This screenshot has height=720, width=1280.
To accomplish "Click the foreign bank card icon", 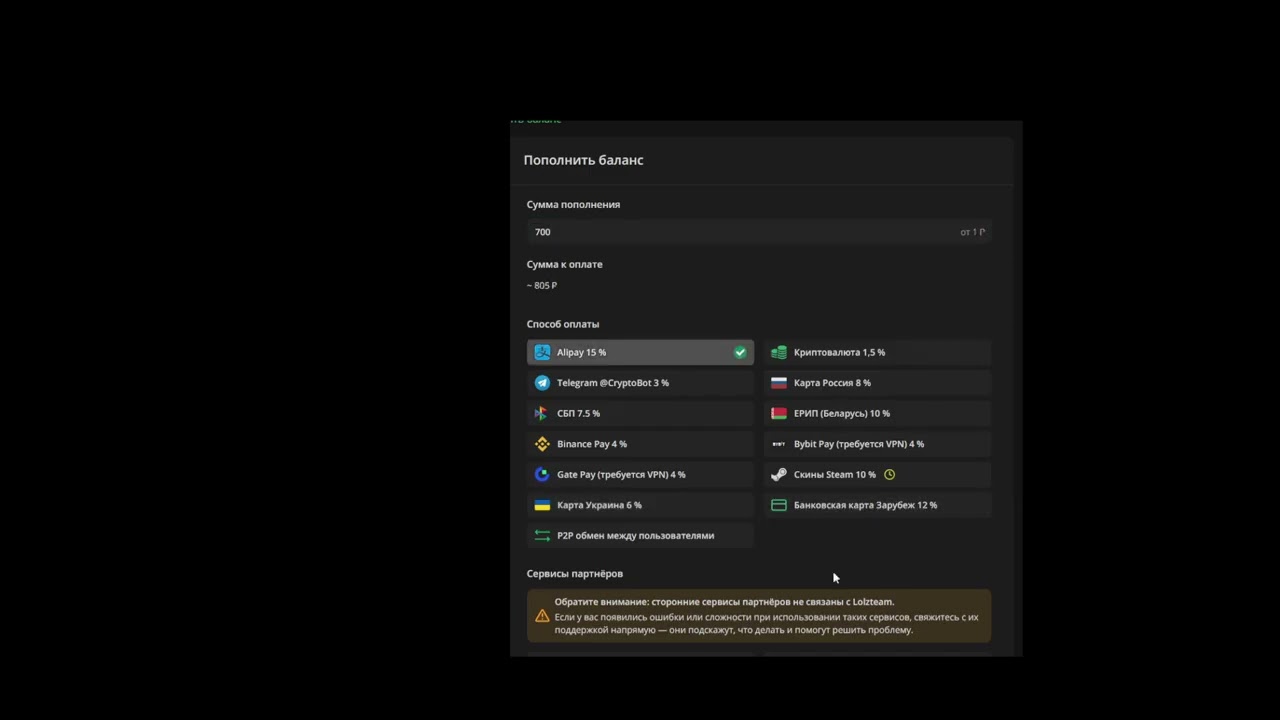I will coord(779,505).
